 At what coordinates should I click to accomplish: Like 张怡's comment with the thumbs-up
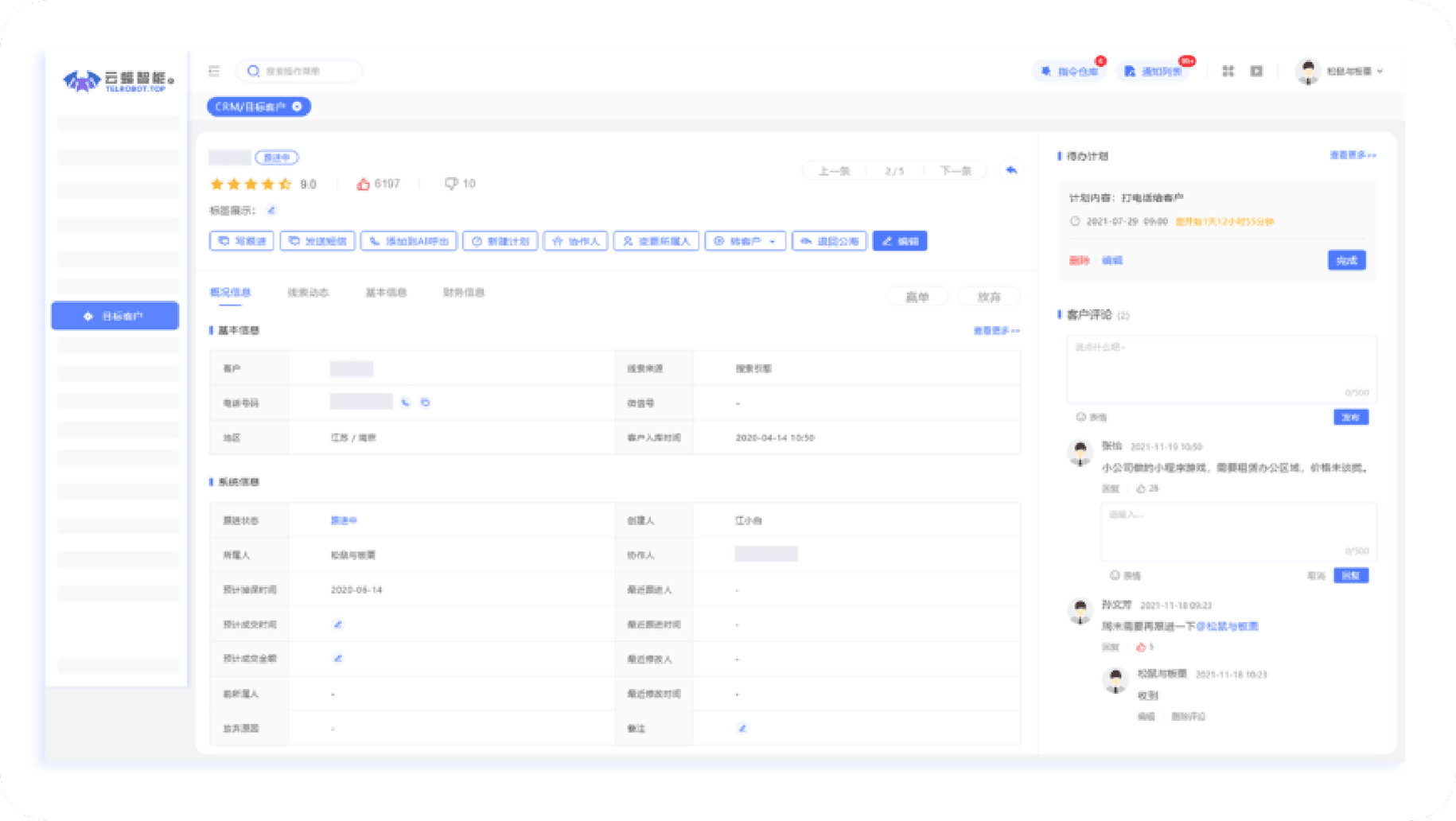tap(1141, 488)
